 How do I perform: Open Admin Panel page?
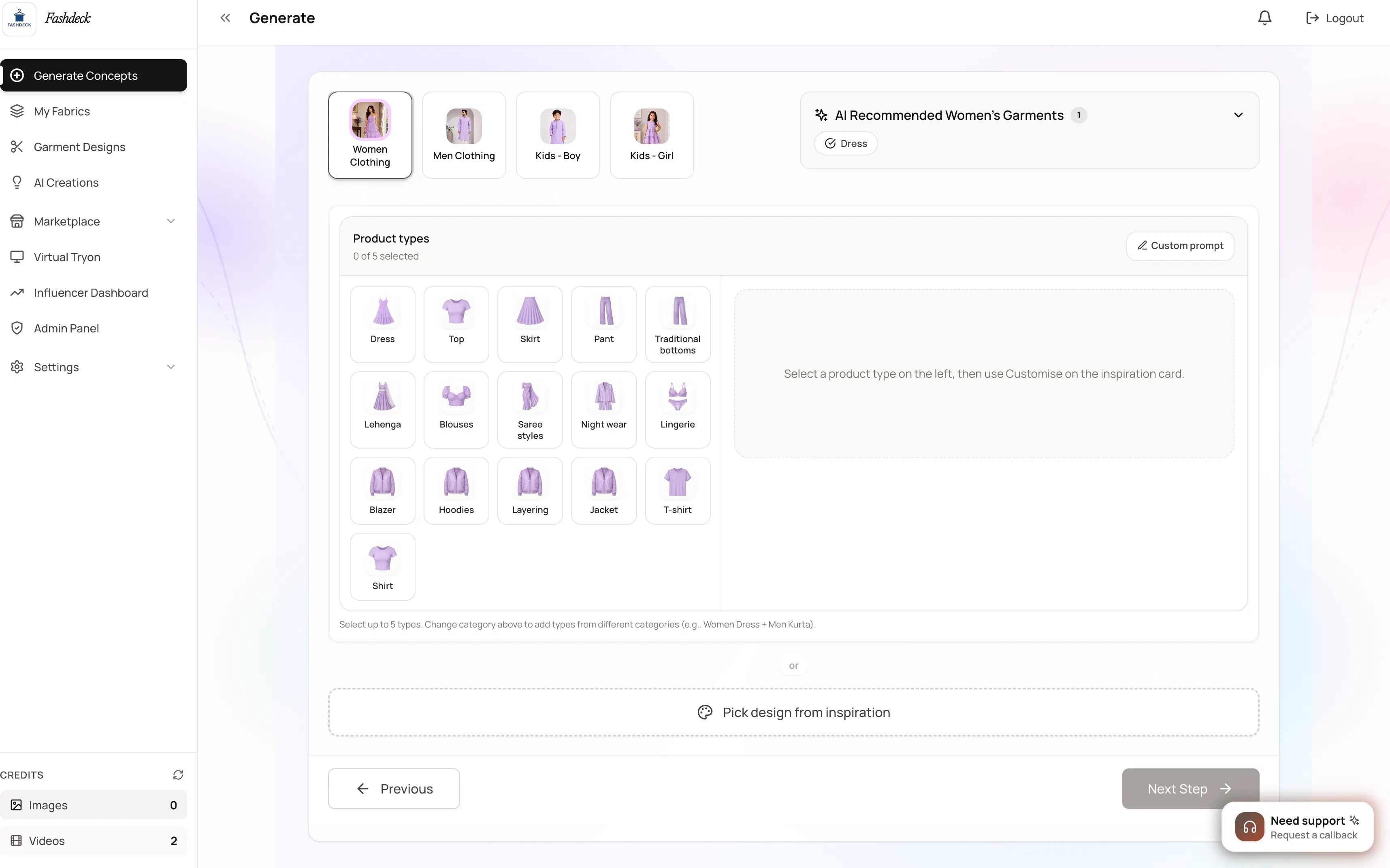pyautogui.click(x=94, y=328)
